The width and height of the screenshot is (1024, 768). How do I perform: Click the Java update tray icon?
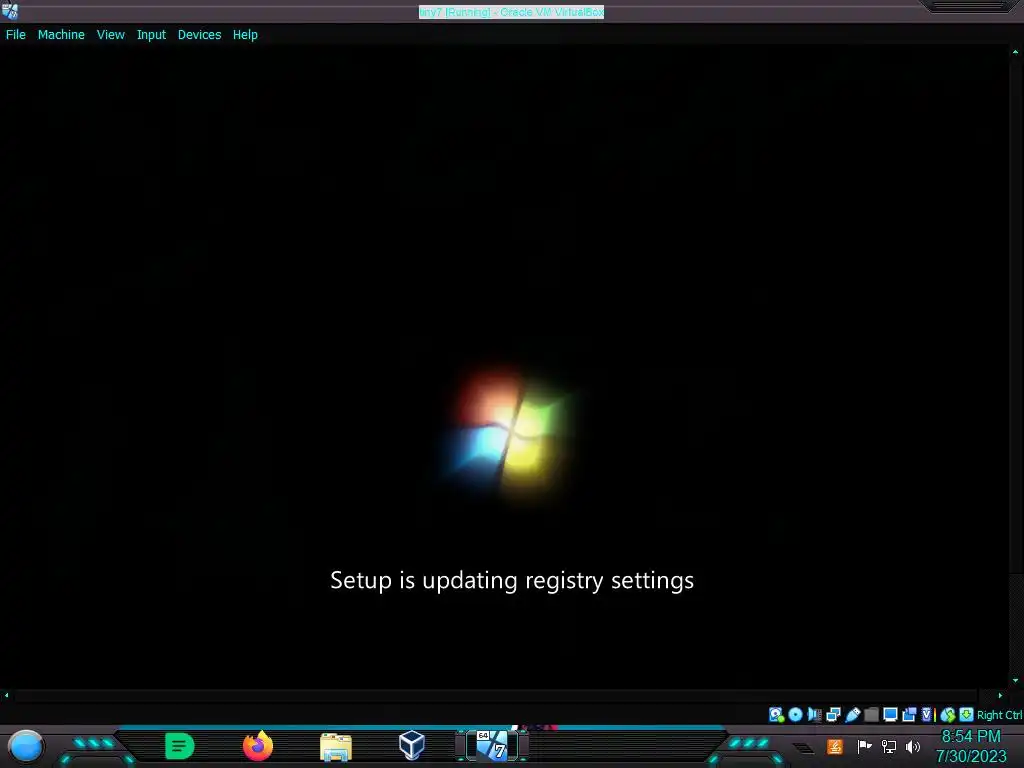(x=835, y=746)
